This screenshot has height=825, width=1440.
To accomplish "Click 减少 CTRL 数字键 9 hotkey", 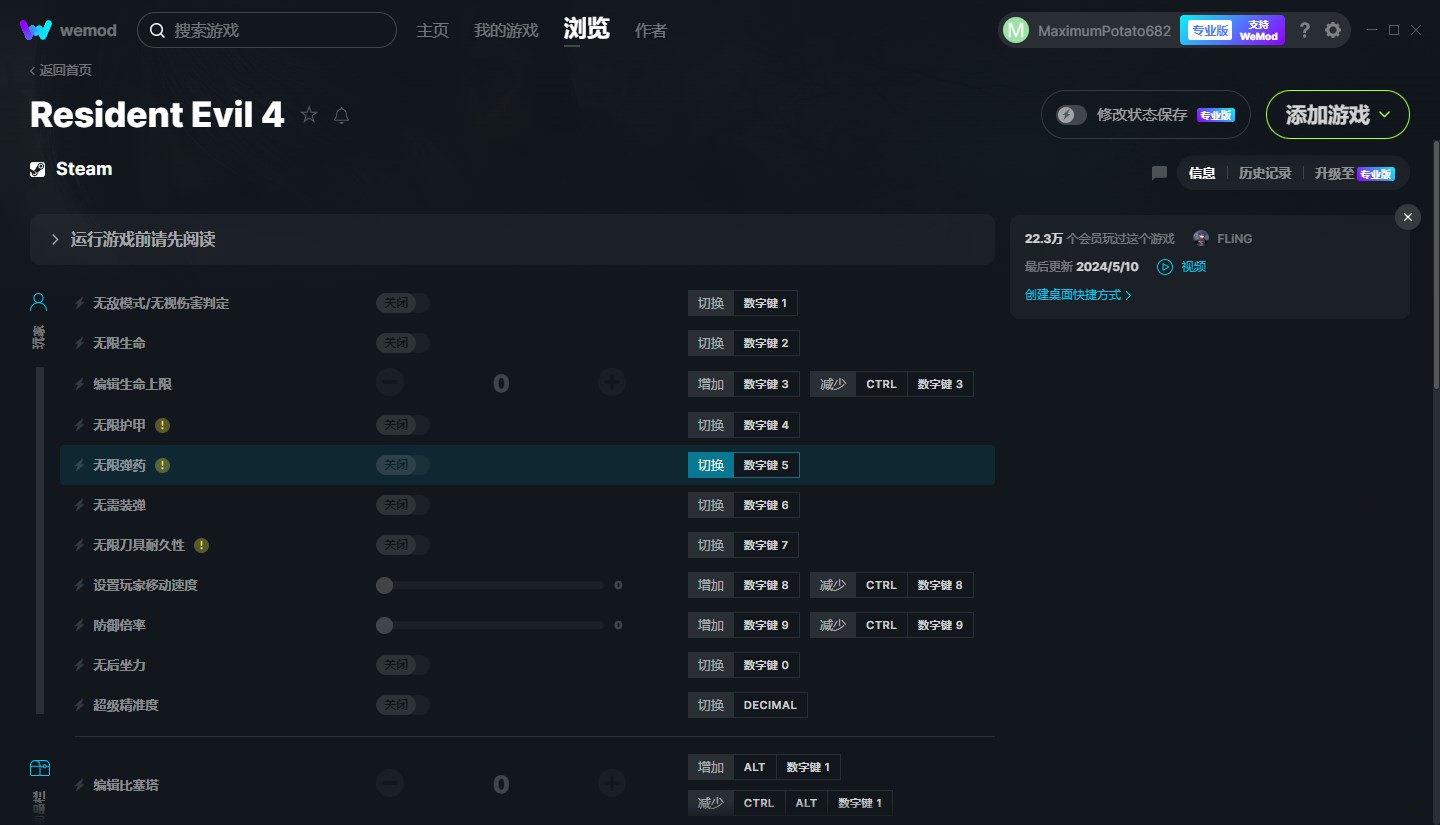I will pos(892,625).
